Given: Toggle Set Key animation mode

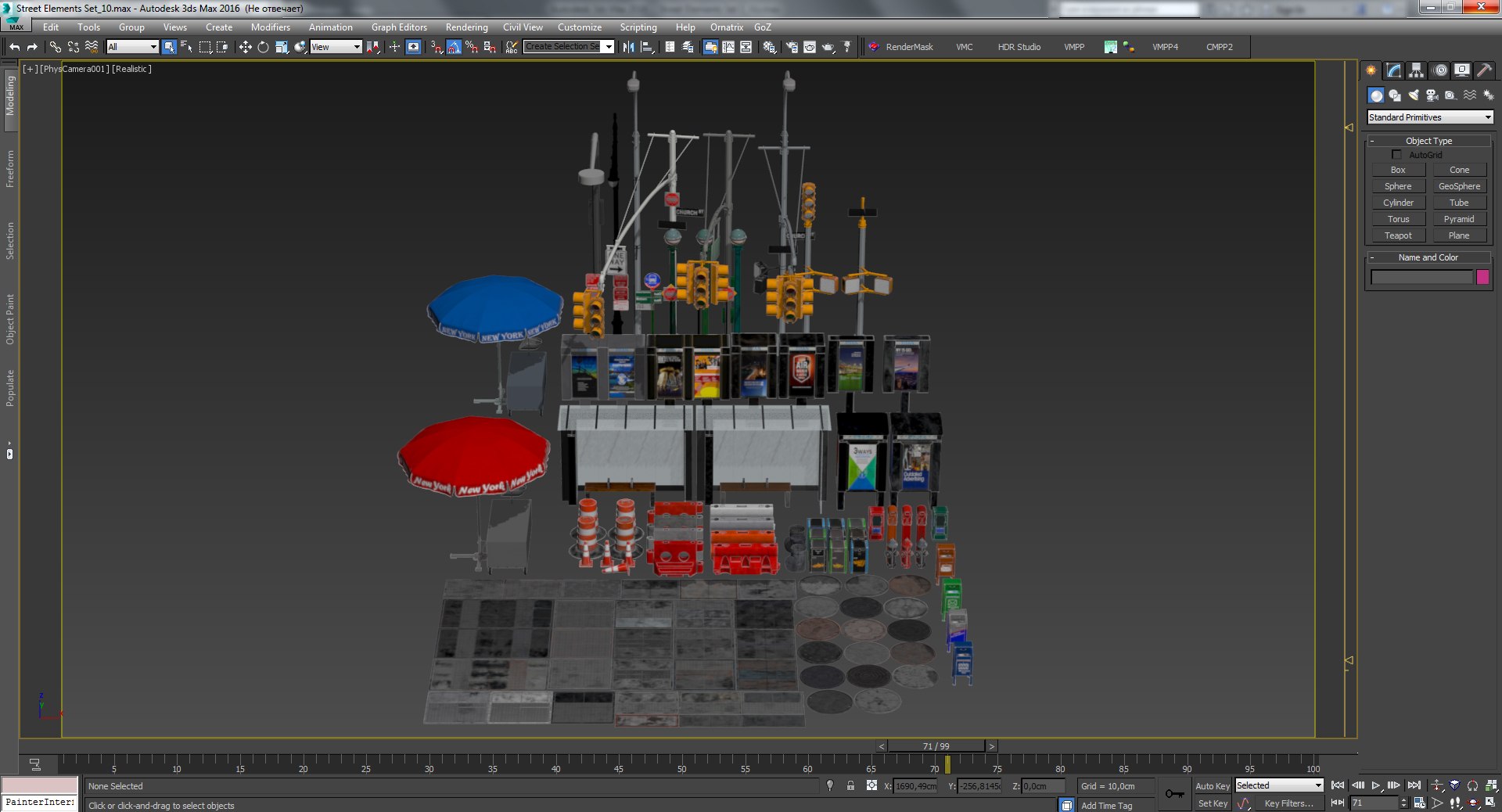Looking at the screenshot, I should point(1213,803).
